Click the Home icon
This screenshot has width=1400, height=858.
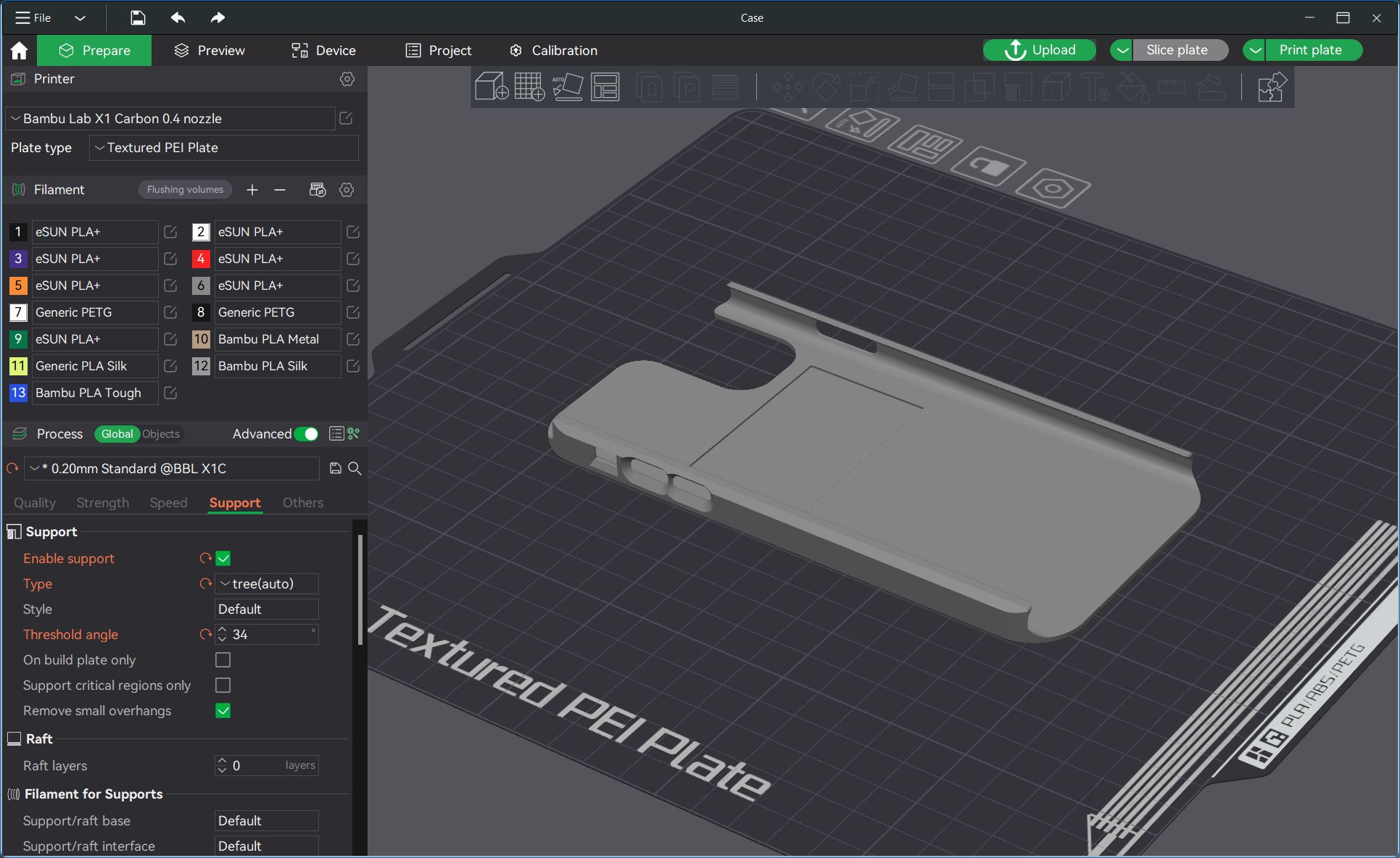pos(19,50)
